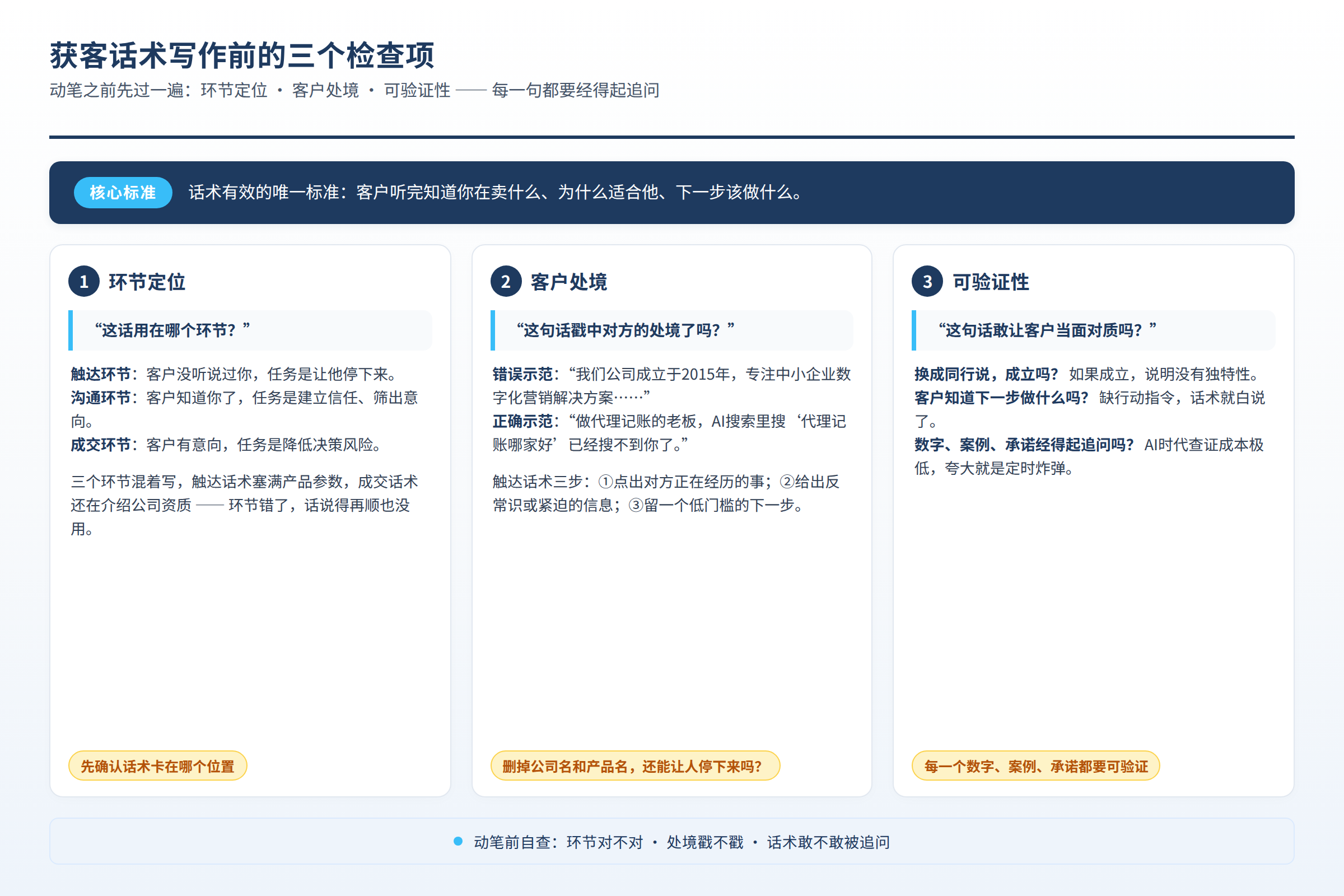Click the card heading 客户处境
The width and height of the screenshot is (1344, 896).
coord(568,282)
